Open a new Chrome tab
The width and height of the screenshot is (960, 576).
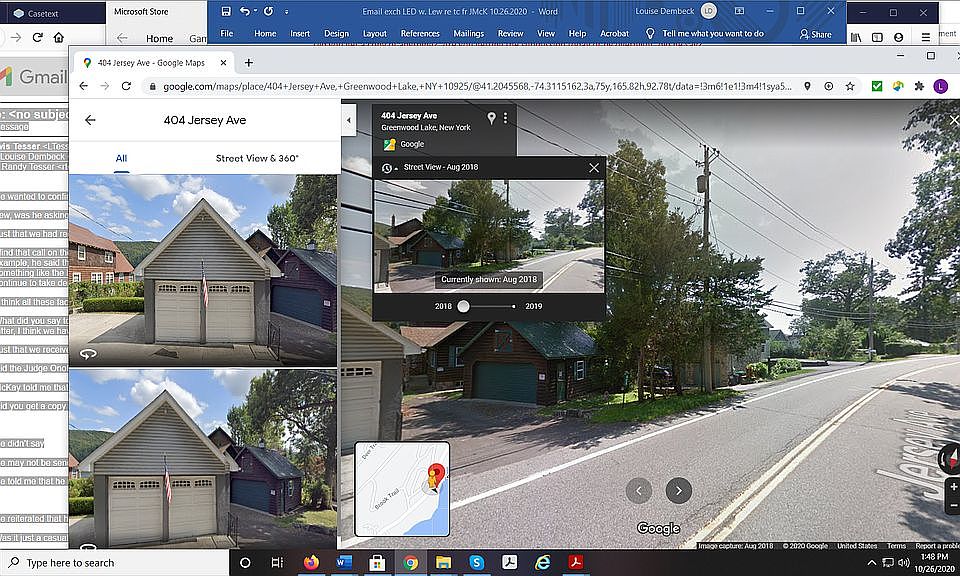(249, 62)
